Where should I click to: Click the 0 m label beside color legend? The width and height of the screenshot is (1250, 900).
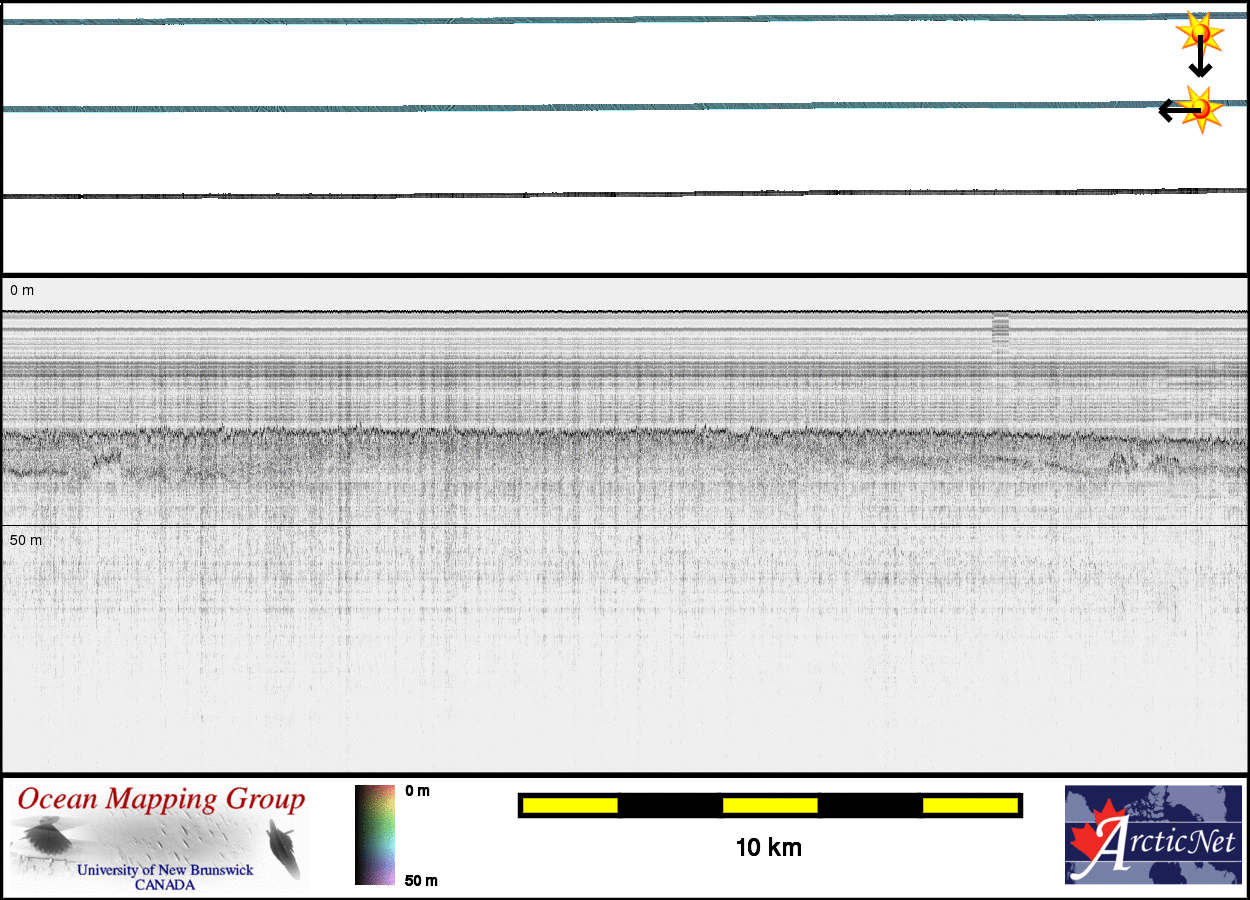click(x=417, y=791)
